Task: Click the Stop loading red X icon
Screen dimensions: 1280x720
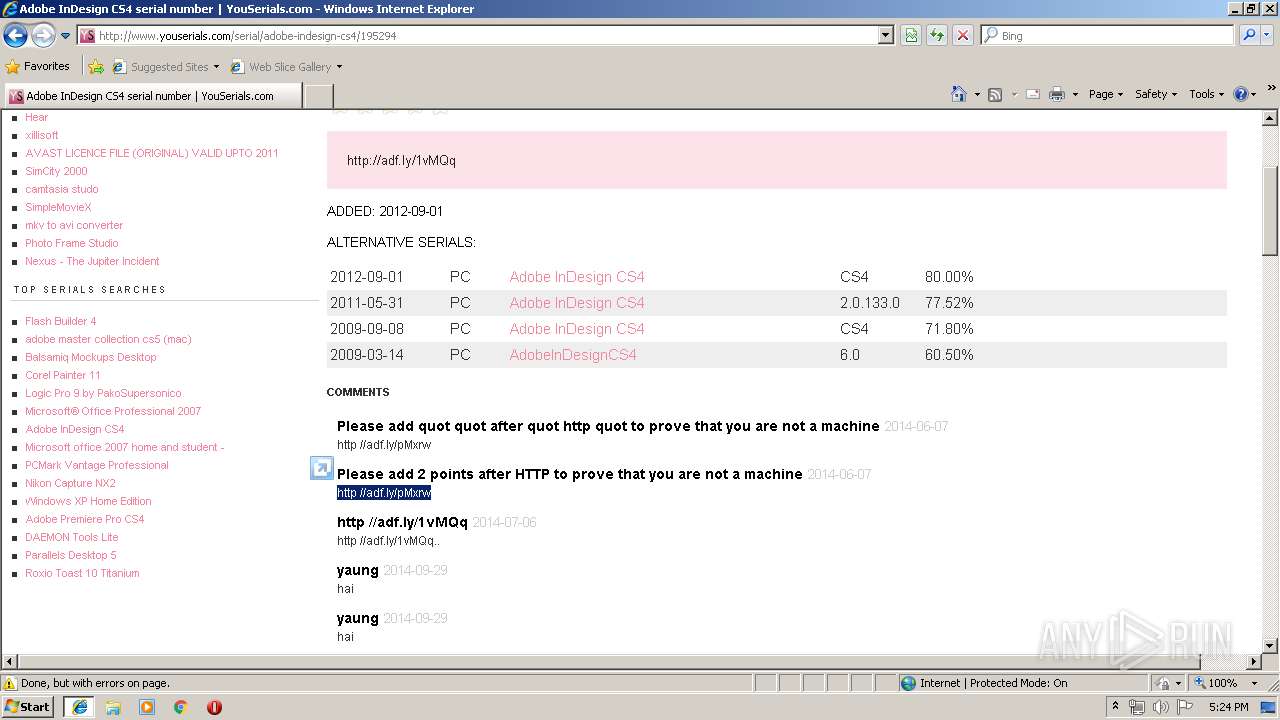Action: [x=963, y=35]
